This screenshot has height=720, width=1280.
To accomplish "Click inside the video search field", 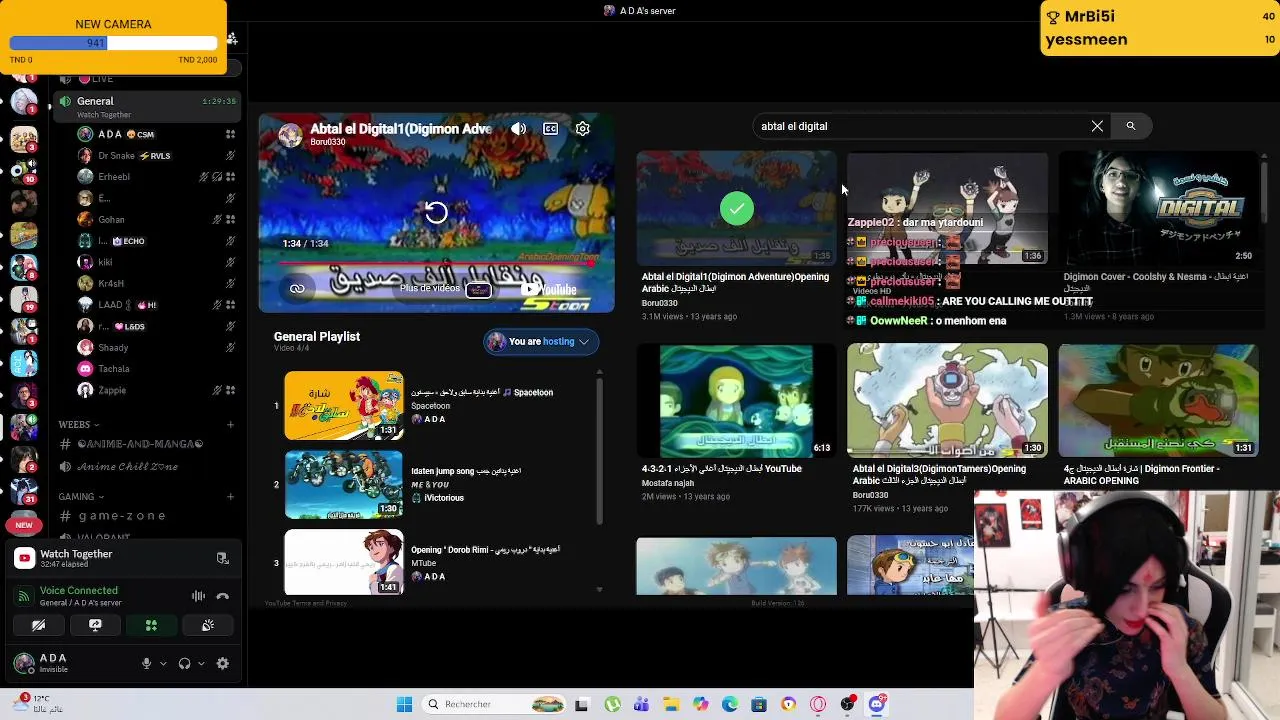I will click(x=920, y=126).
